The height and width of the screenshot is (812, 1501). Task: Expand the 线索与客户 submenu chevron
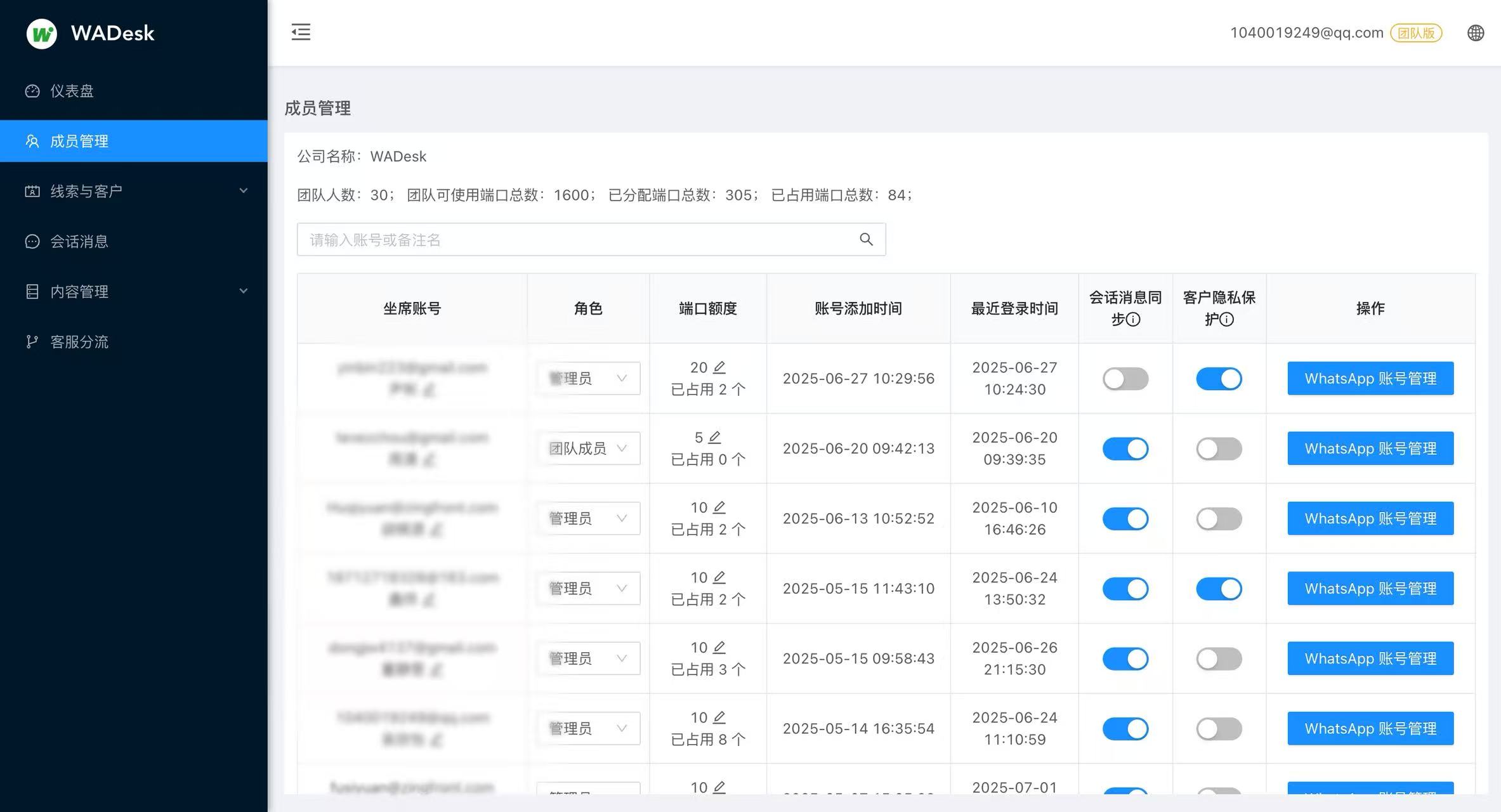(243, 190)
